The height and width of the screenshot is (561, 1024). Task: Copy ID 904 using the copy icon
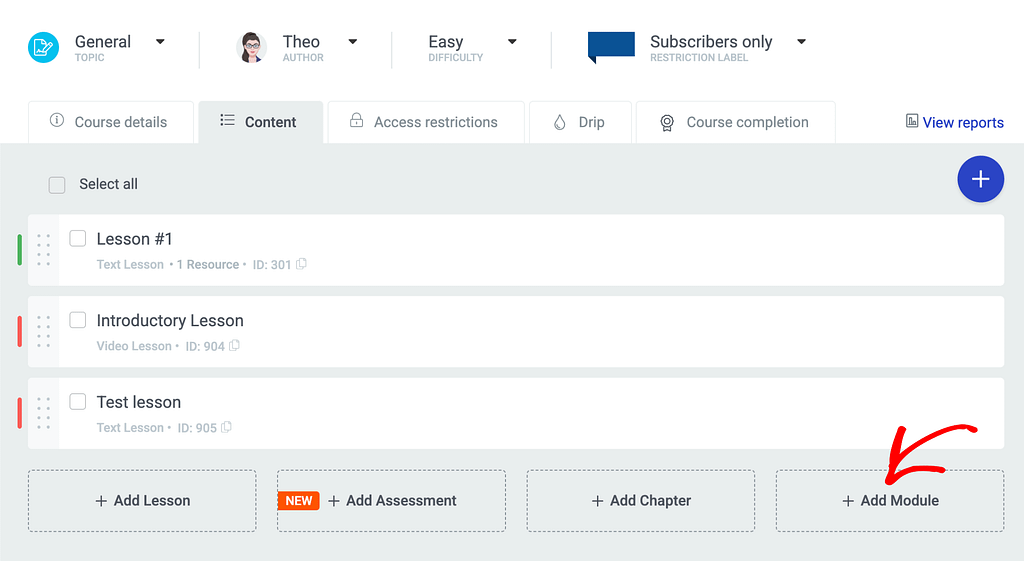coord(235,346)
